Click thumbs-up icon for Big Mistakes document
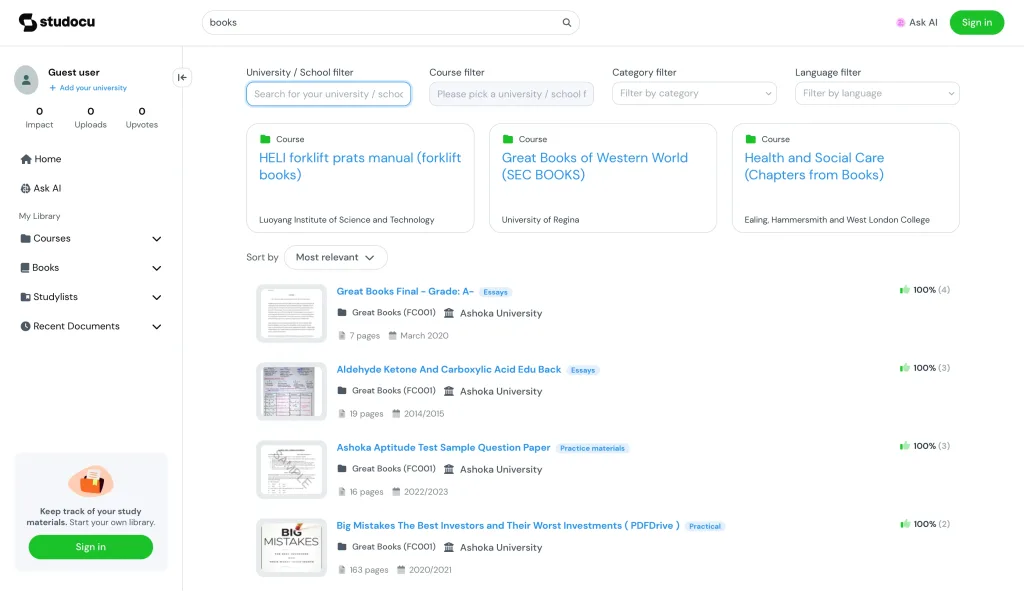 tap(904, 524)
